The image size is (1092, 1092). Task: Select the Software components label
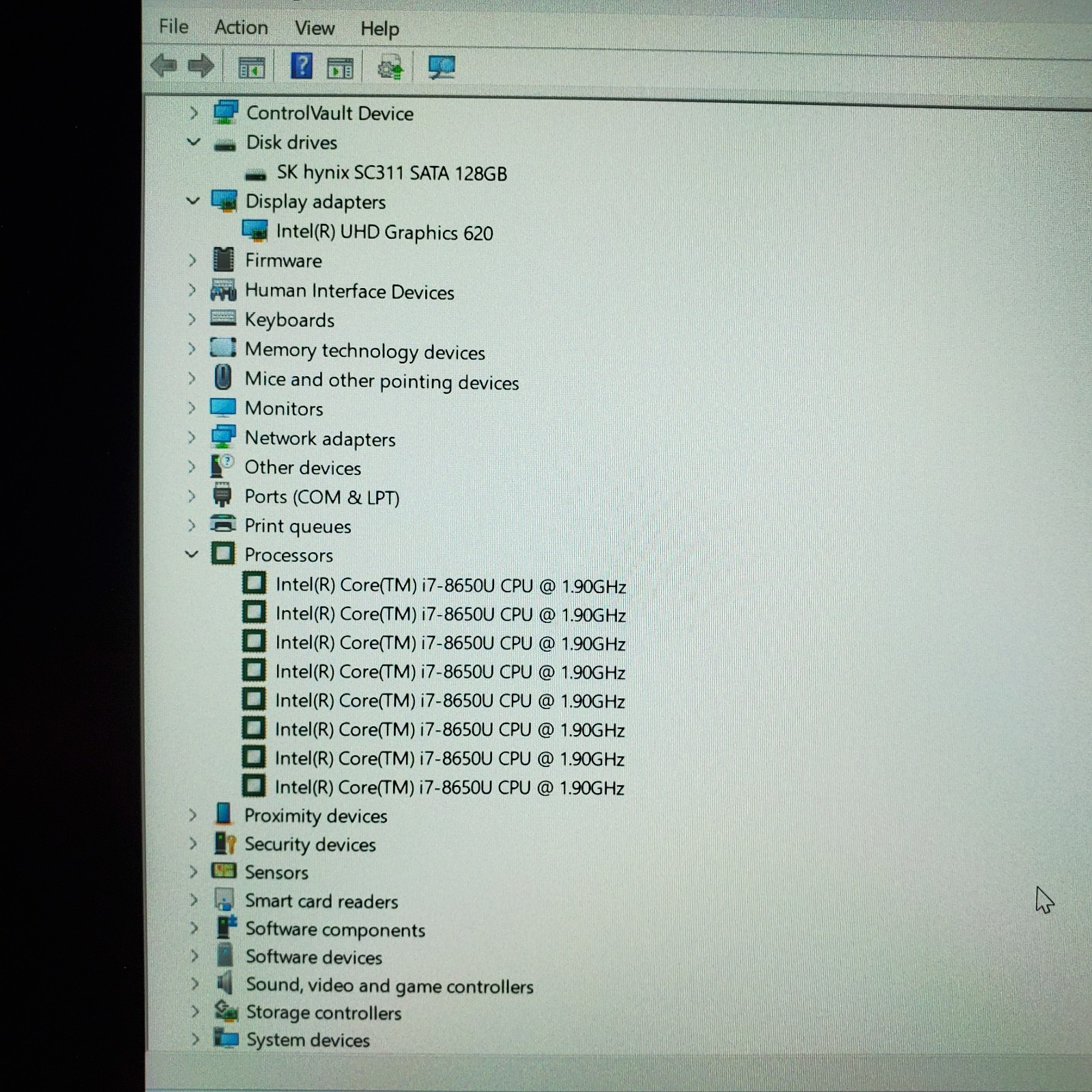tap(335, 930)
